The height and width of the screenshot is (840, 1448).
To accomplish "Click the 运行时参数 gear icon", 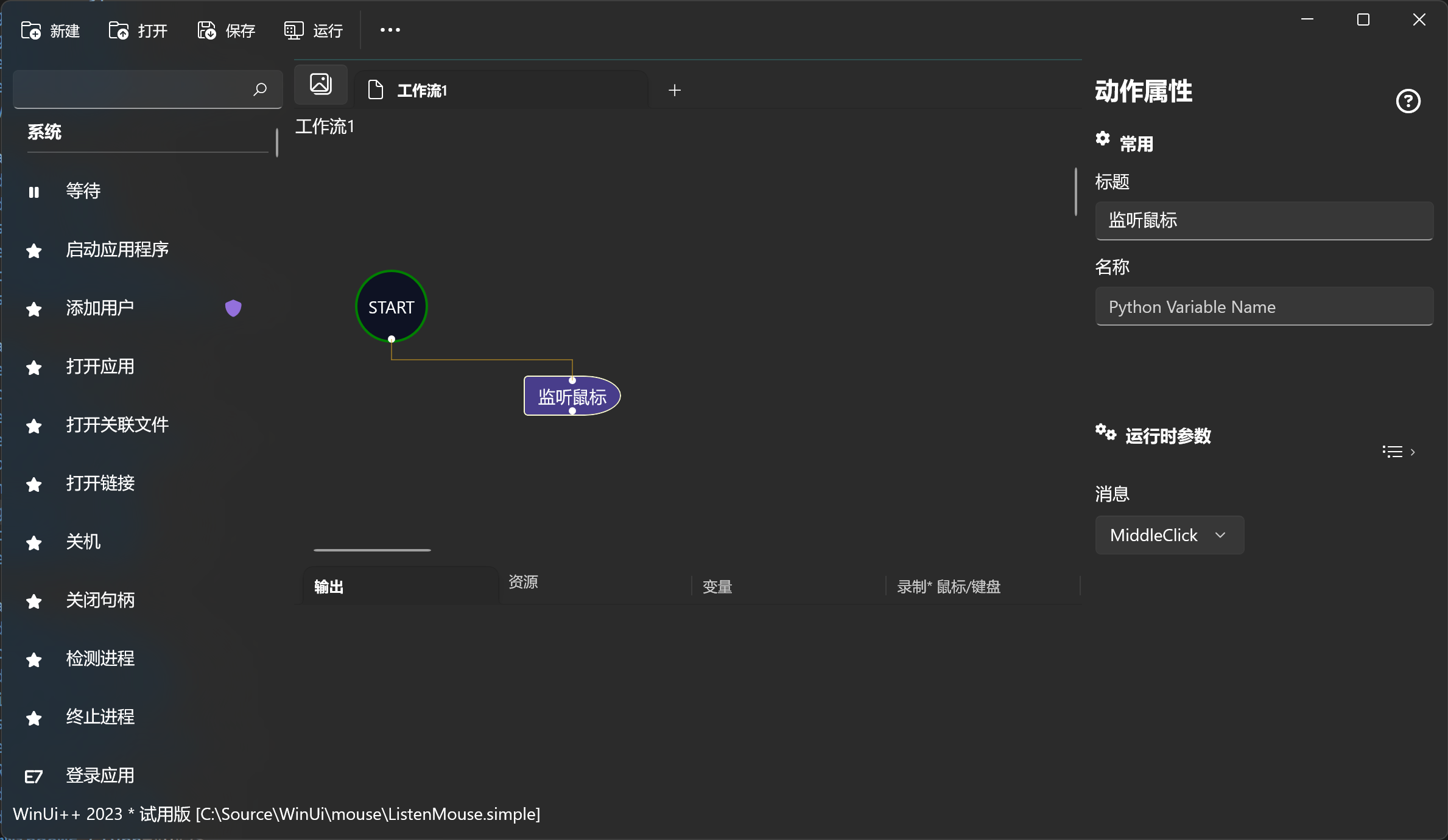I will point(1105,433).
